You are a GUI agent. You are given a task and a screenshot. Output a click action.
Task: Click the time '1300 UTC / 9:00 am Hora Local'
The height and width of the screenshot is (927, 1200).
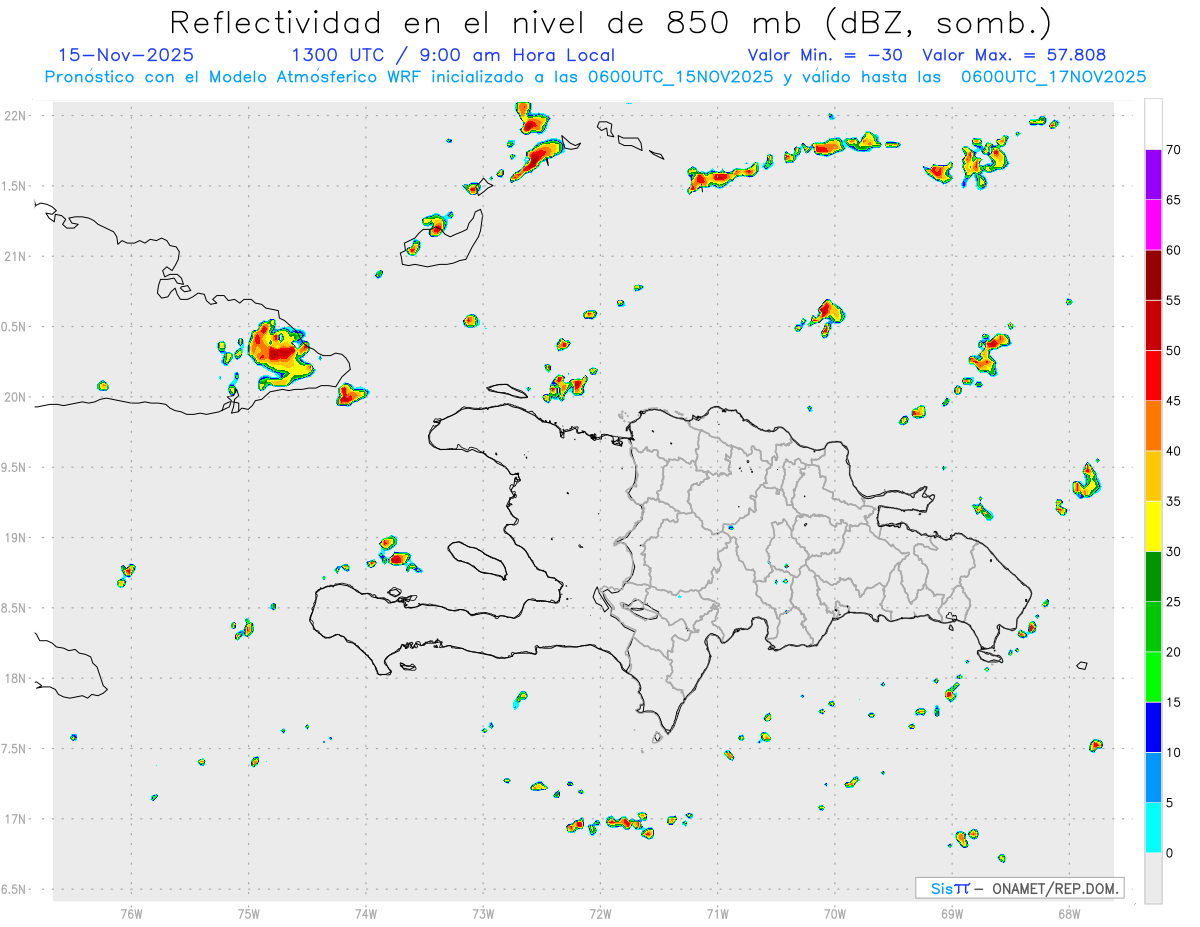coord(453,55)
